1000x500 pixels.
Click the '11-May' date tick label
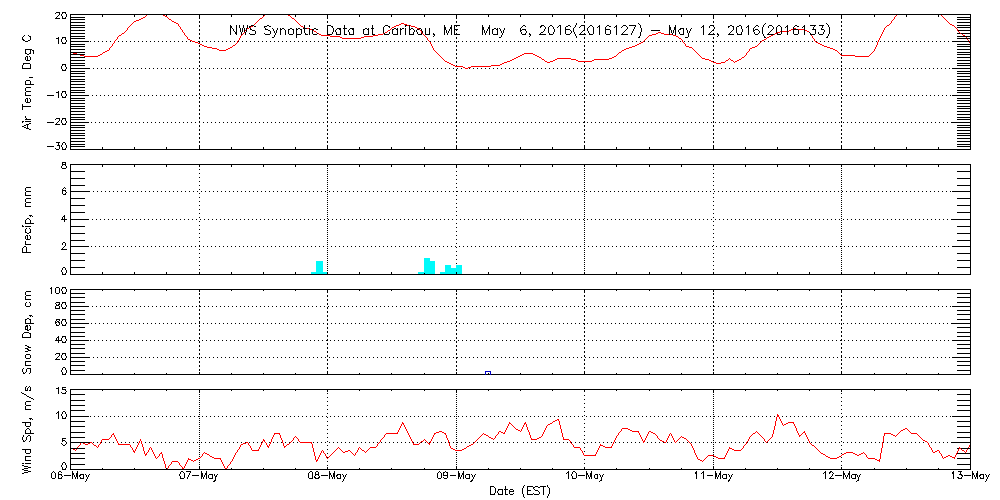(x=713, y=478)
